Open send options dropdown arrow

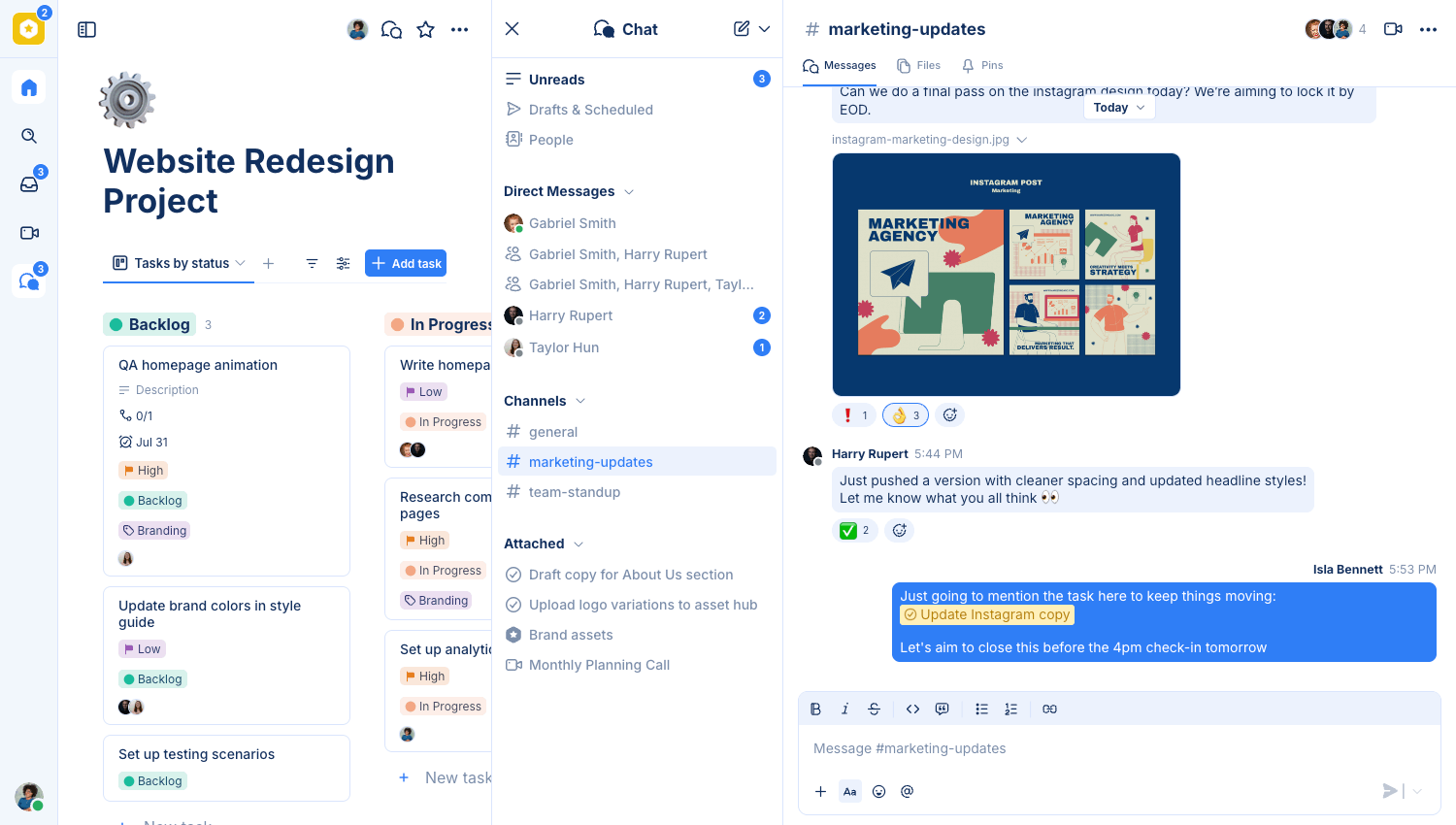pyautogui.click(x=1417, y=791)
